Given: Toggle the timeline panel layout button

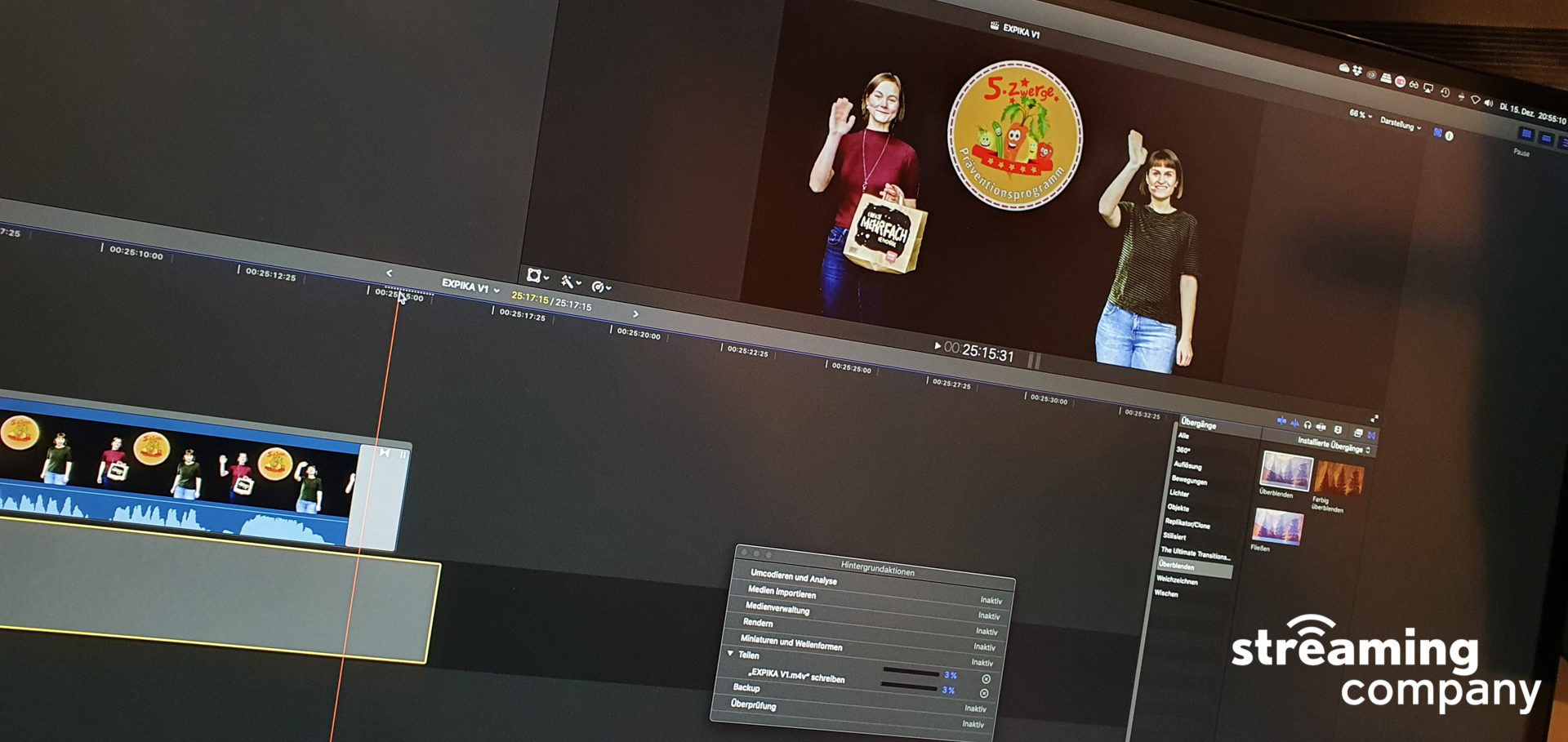Looking at the screenshot, I should pos(1546,138).
